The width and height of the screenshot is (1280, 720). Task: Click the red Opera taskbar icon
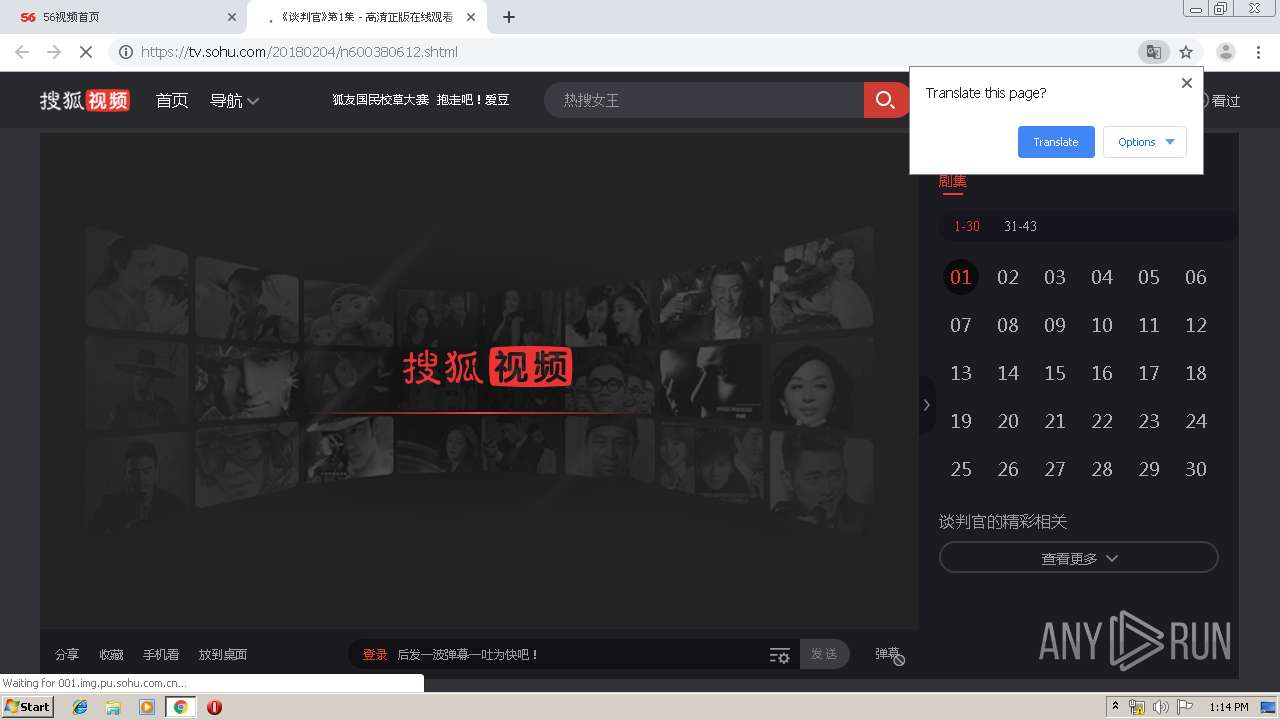[214, 707]
